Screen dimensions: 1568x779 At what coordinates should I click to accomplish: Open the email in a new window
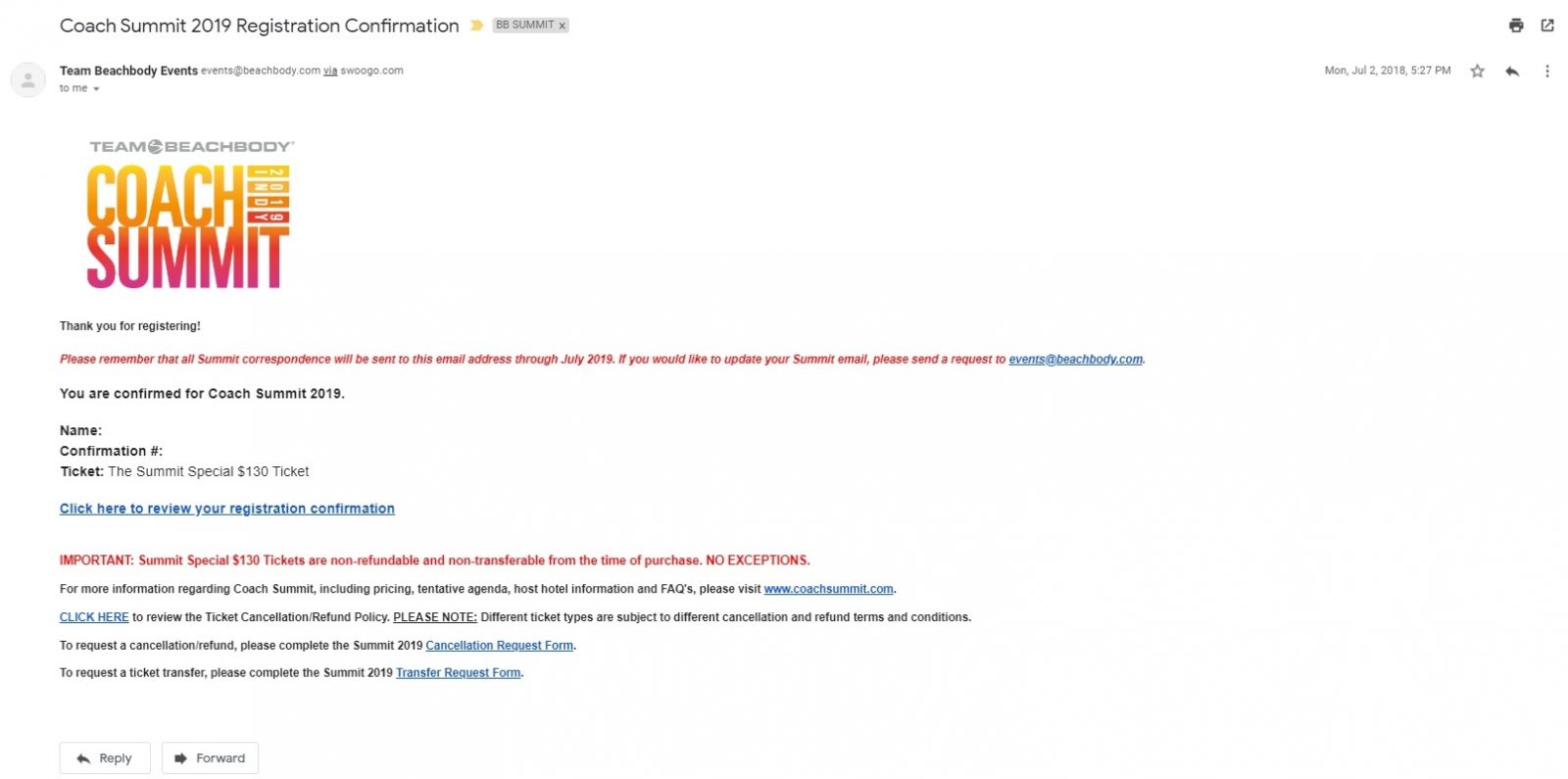[1549, 25]
